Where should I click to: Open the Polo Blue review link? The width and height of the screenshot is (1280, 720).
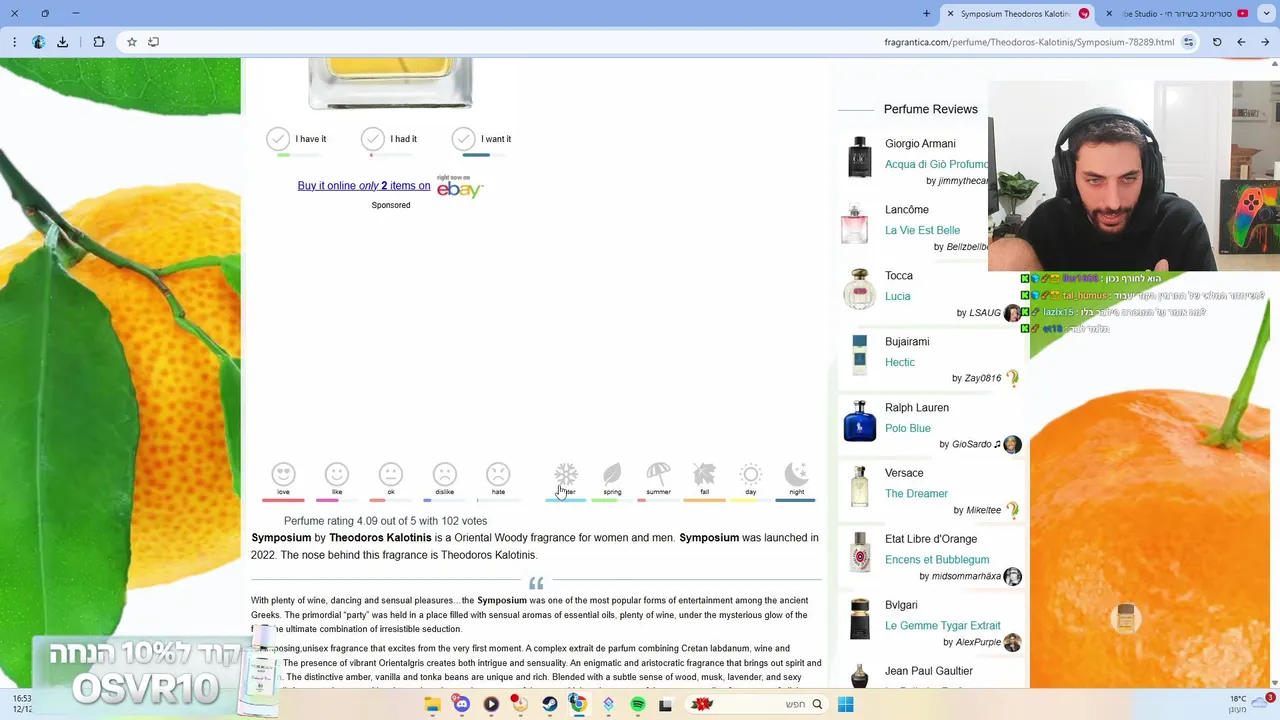click(x=908, y=429)
